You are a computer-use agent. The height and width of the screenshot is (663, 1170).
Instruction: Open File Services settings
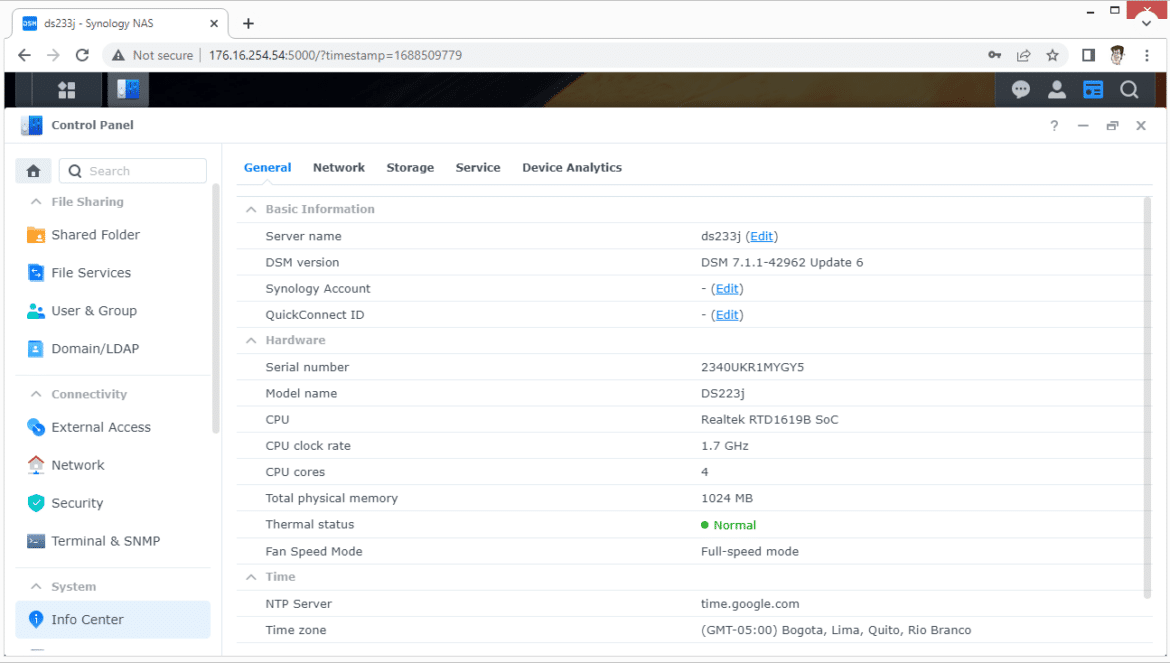113,273
